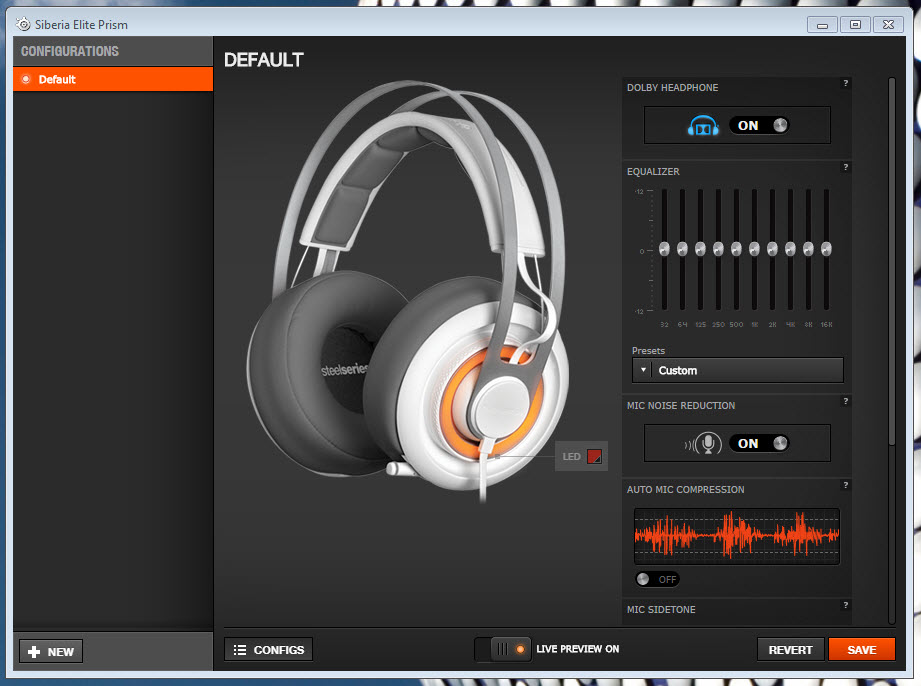Click the 64 Hz equalizer slider
The image size is (921, 686).
(x=683, y=250)
